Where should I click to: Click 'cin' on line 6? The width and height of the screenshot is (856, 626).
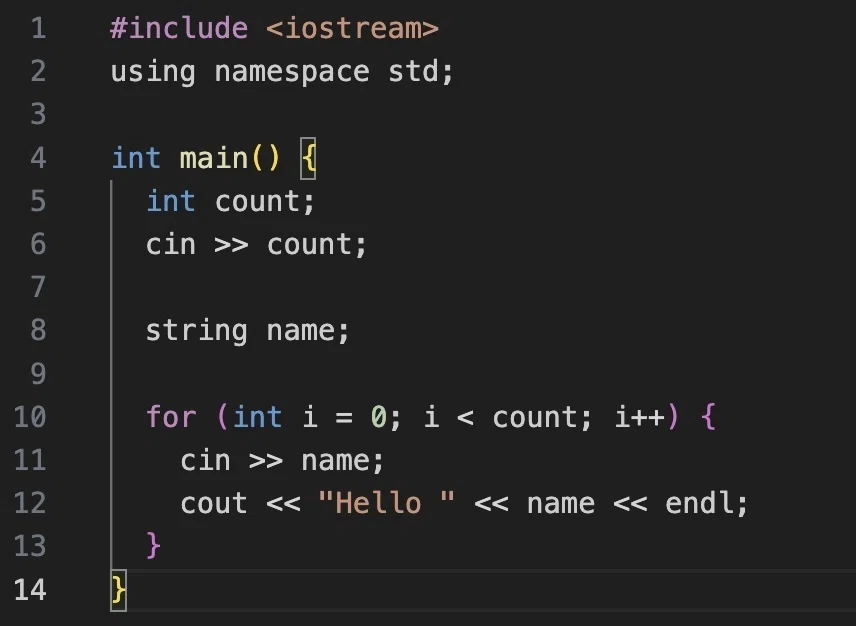(170, 245)
